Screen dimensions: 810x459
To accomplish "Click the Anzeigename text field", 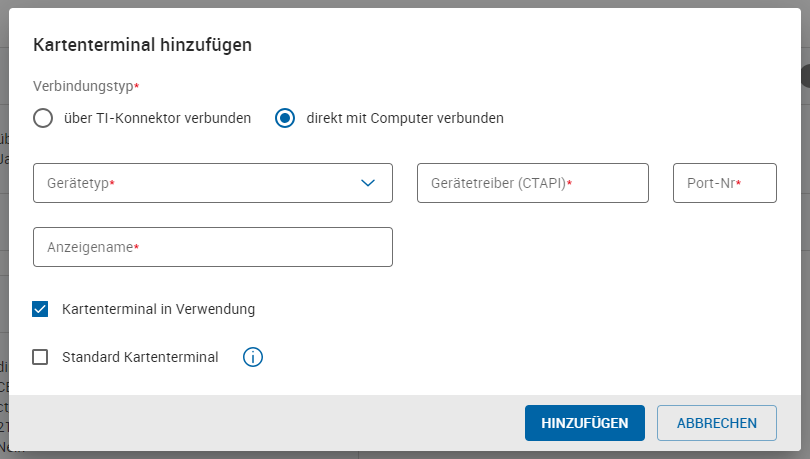I will (212, 247).
